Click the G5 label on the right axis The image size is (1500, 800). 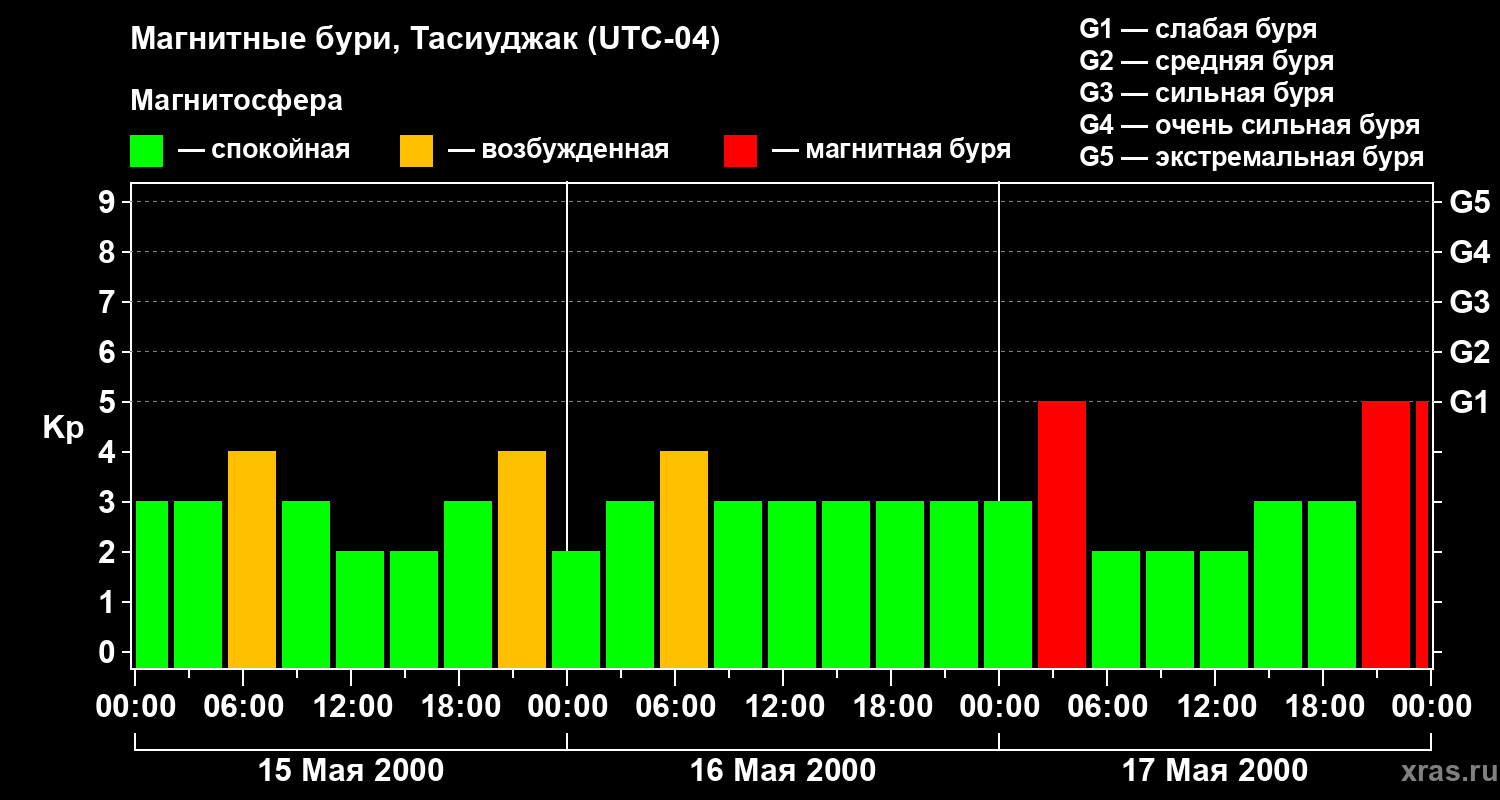1469,202
